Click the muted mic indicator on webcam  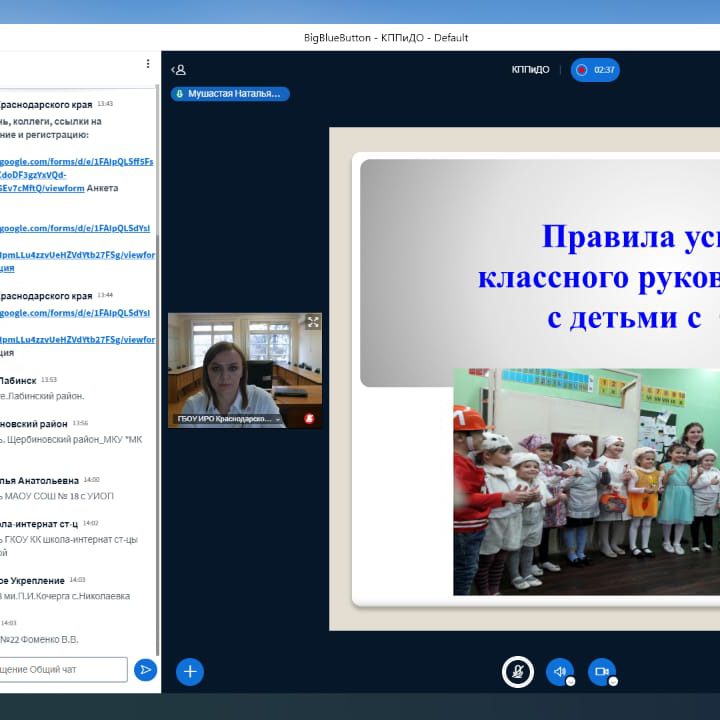(310, 419)
